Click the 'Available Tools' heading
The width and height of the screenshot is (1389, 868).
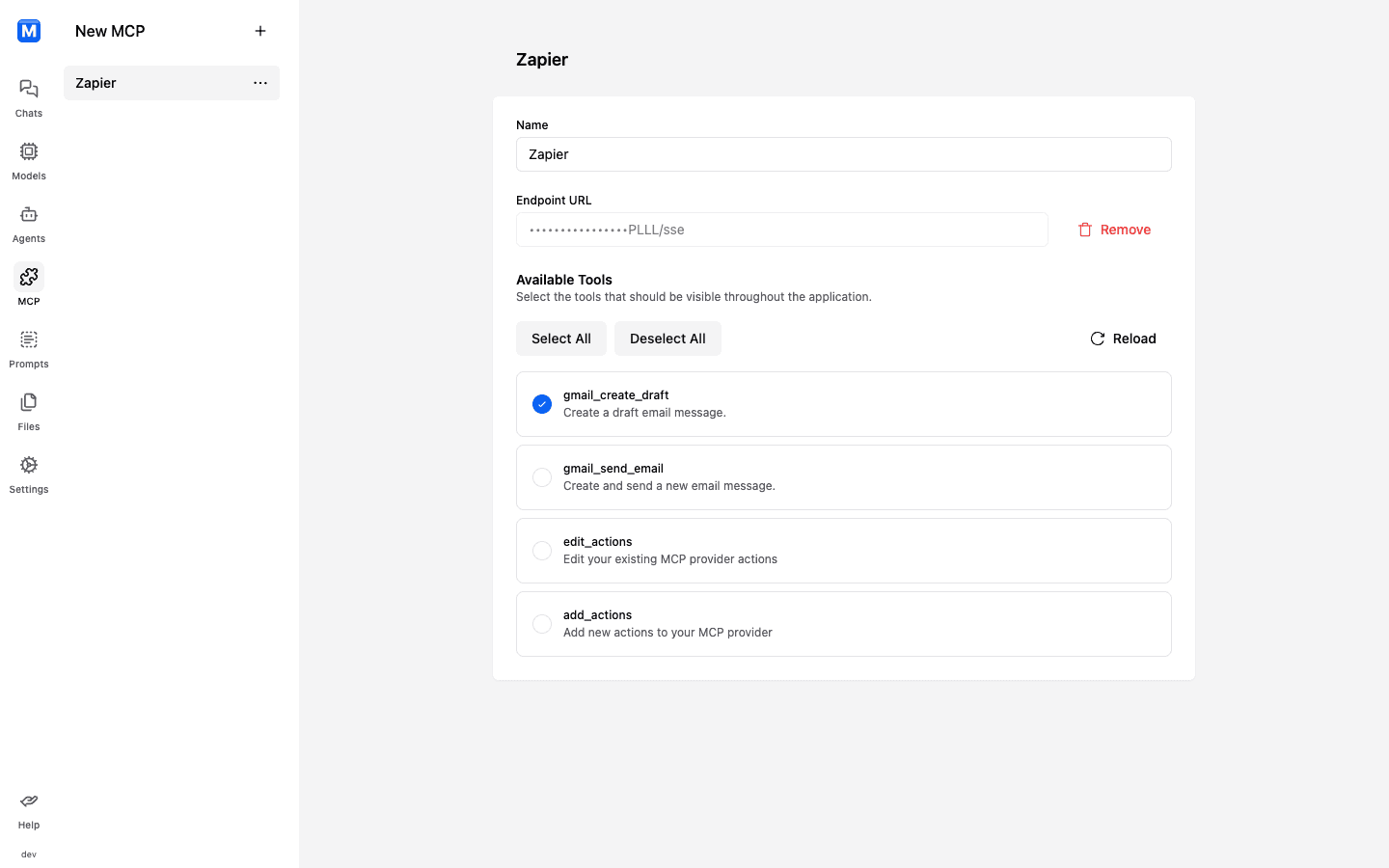point(564,280)
